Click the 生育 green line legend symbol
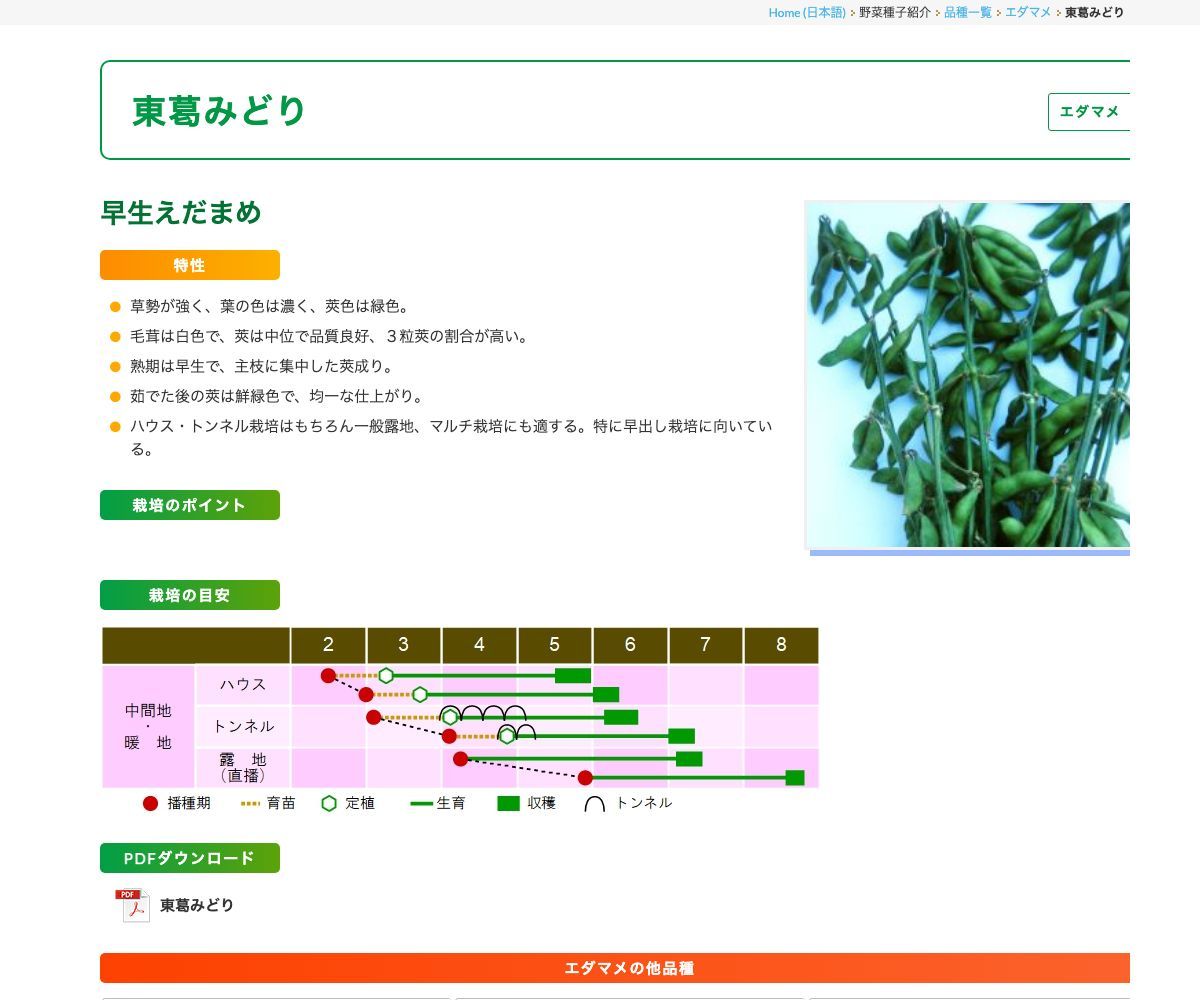Viewport: 1200px width, 1000px height. tap(419, 802)
